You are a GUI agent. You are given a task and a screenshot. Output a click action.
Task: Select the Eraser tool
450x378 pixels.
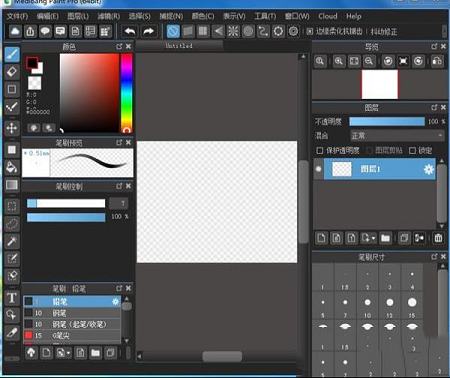(x=12, y=72)
